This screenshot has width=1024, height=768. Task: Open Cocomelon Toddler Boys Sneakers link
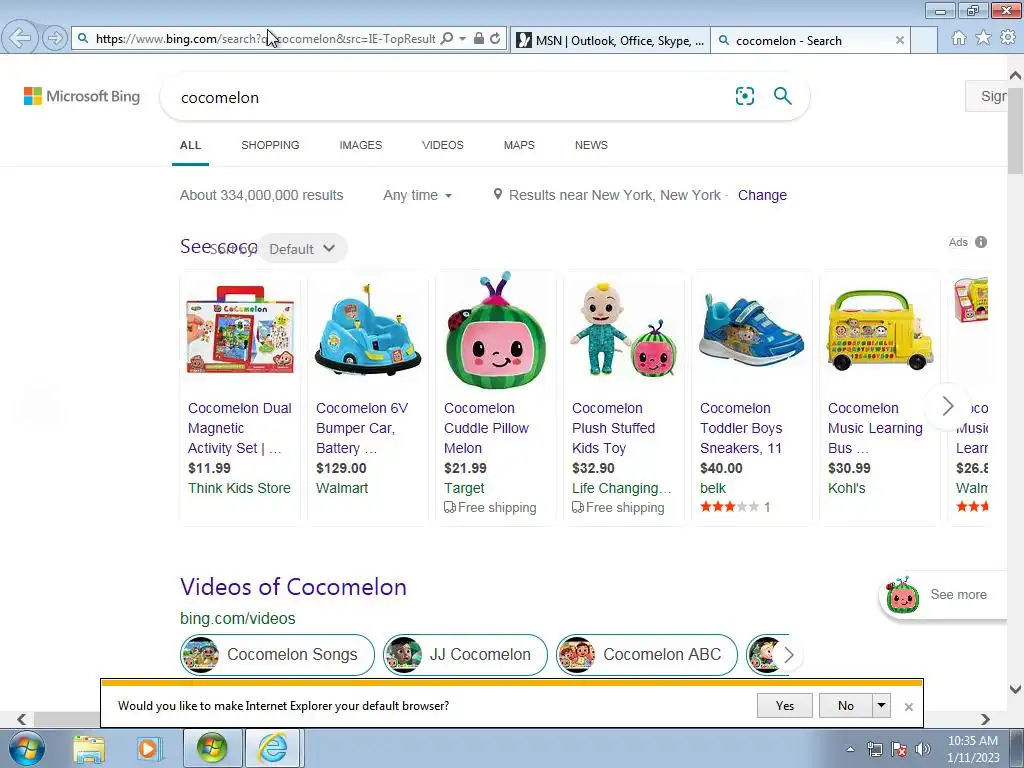(x=741, y=428)
